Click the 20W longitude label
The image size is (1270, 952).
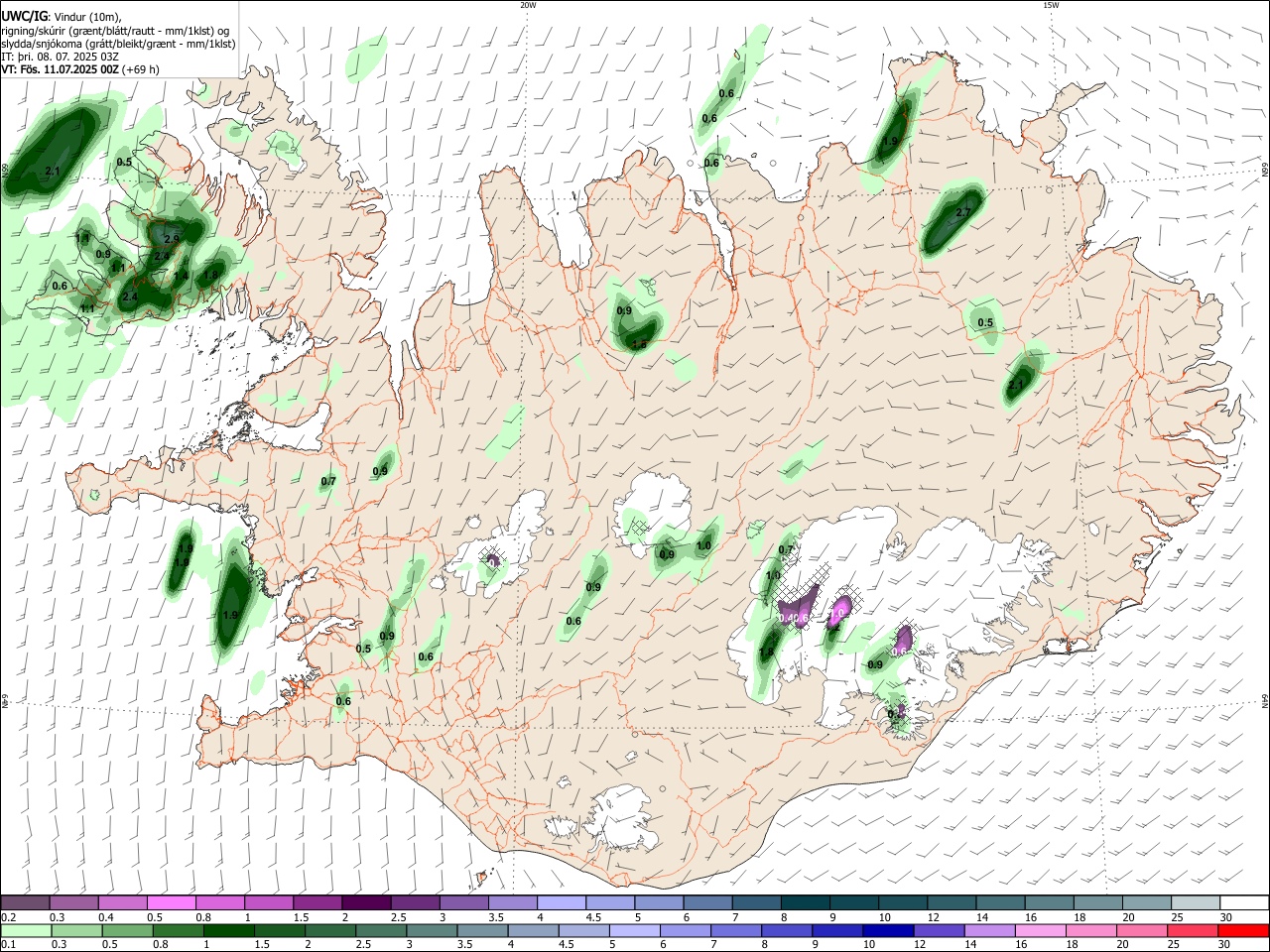tap(529, 4)
